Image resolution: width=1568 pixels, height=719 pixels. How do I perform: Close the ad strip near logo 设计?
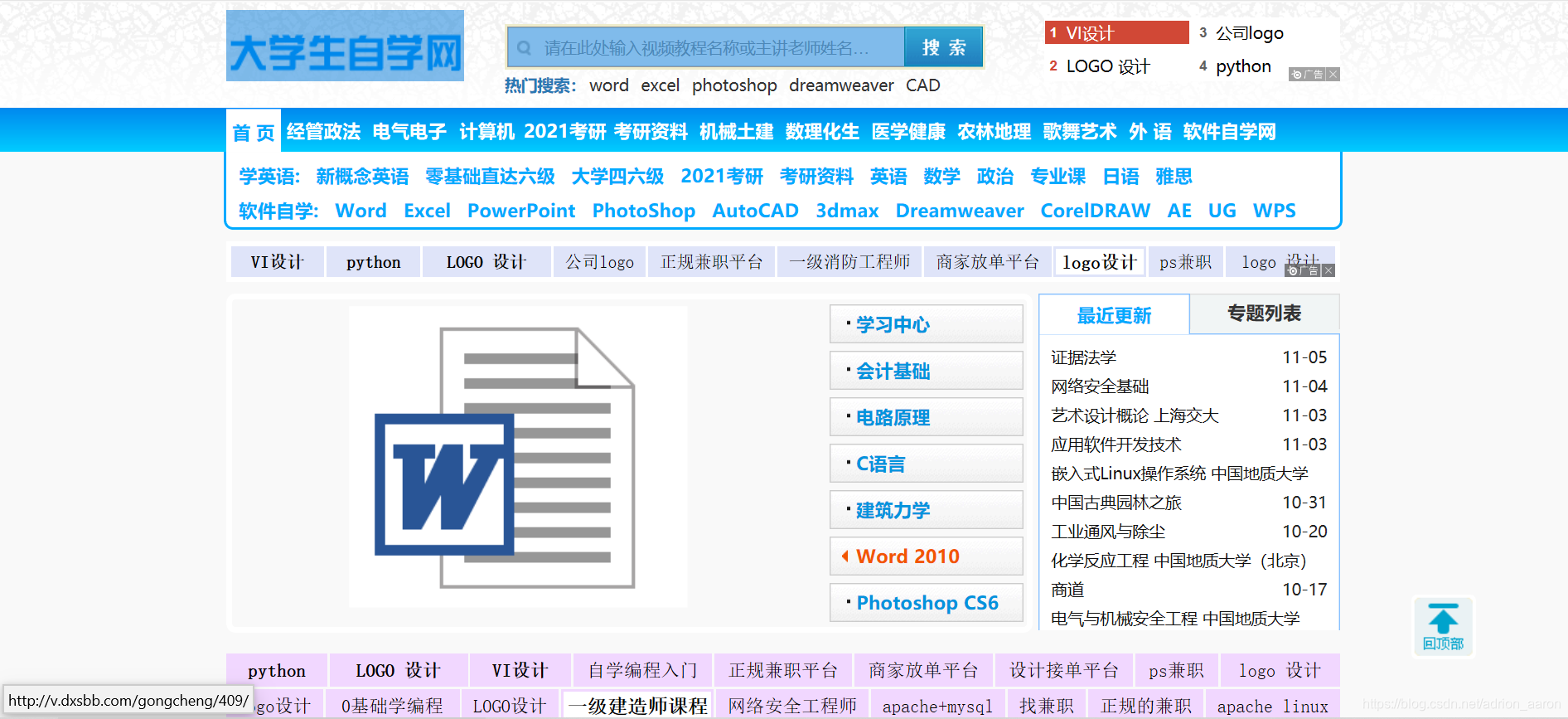click(1328, 270)
